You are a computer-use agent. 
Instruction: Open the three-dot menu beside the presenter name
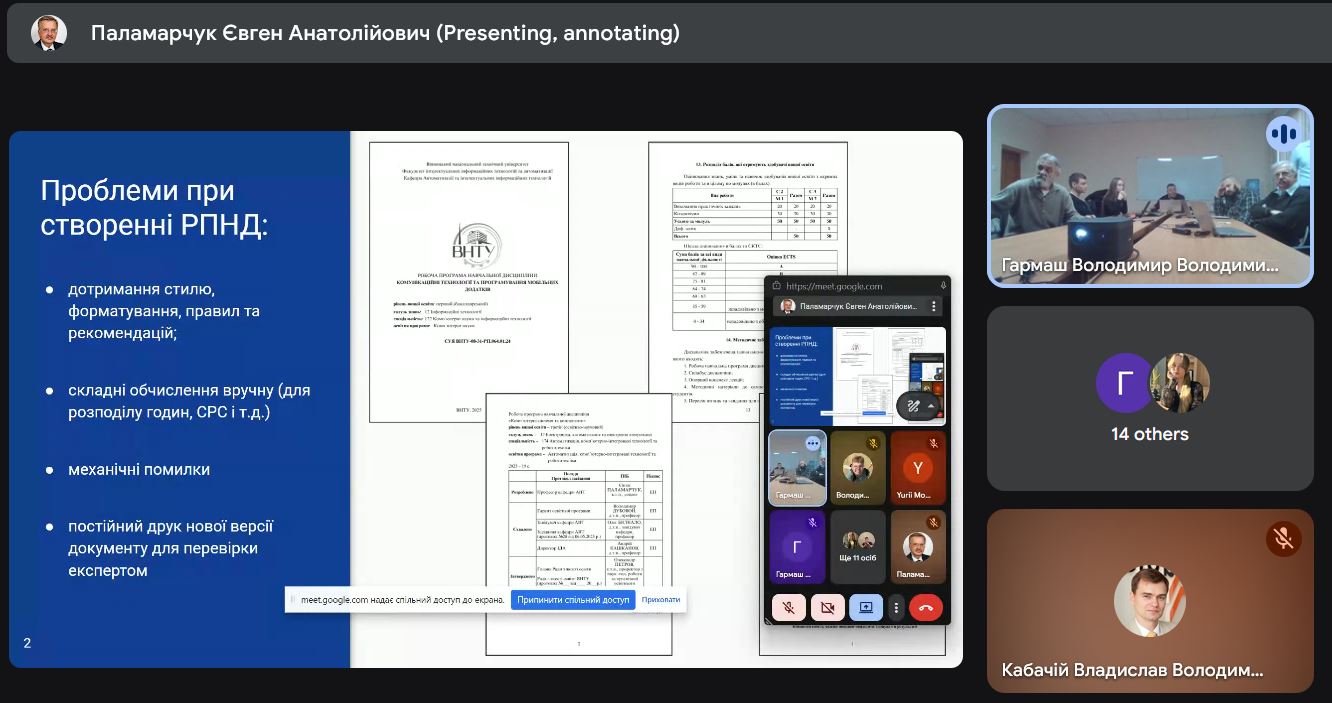[934, 306]
